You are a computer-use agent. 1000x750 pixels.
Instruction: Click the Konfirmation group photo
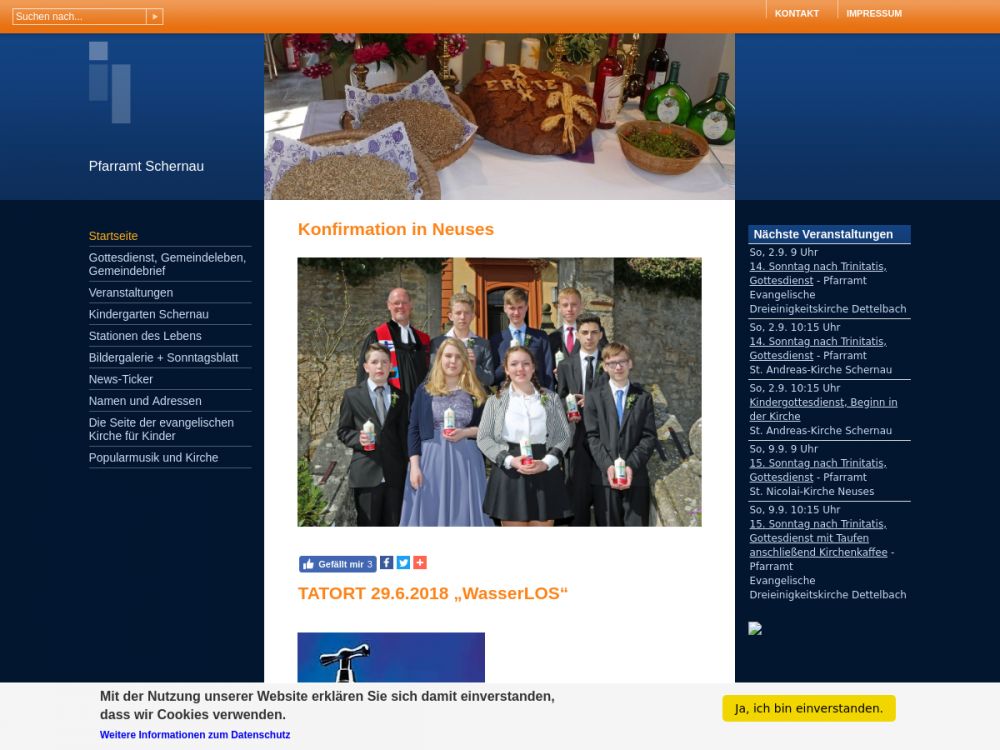click(x=499, y=392)
